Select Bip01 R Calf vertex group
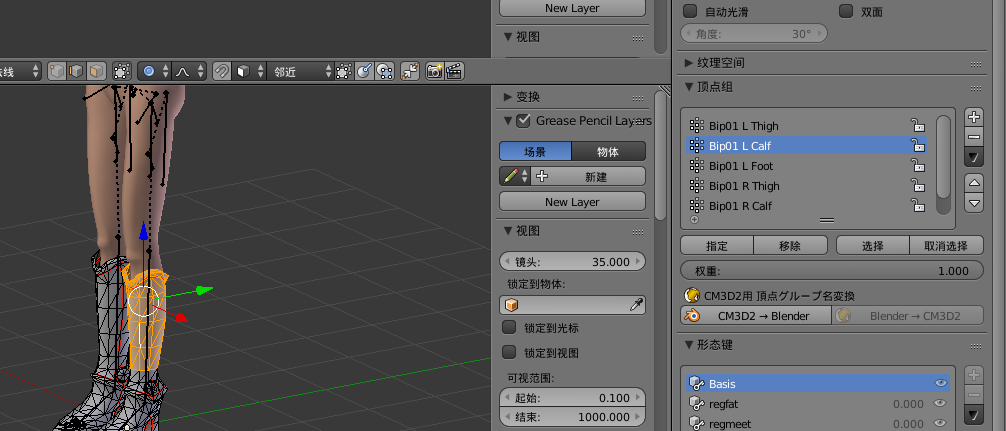This screenshot has height=431, width=1006. click(806, 206)
